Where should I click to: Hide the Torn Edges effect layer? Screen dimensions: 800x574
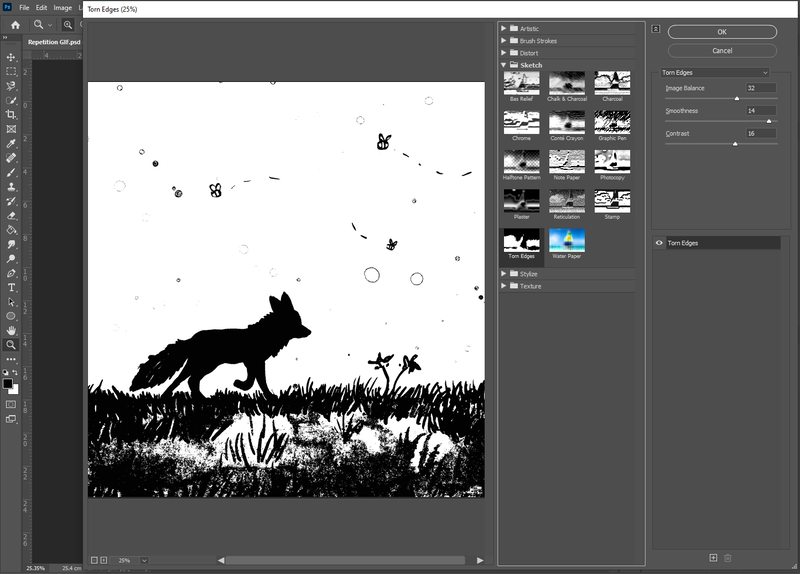click(x=659, y=243)
